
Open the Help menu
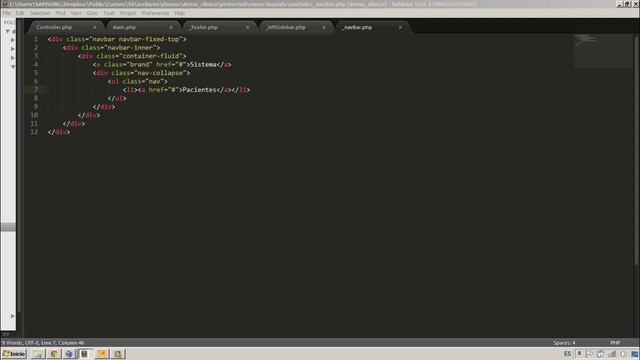[x=180, y=13]
